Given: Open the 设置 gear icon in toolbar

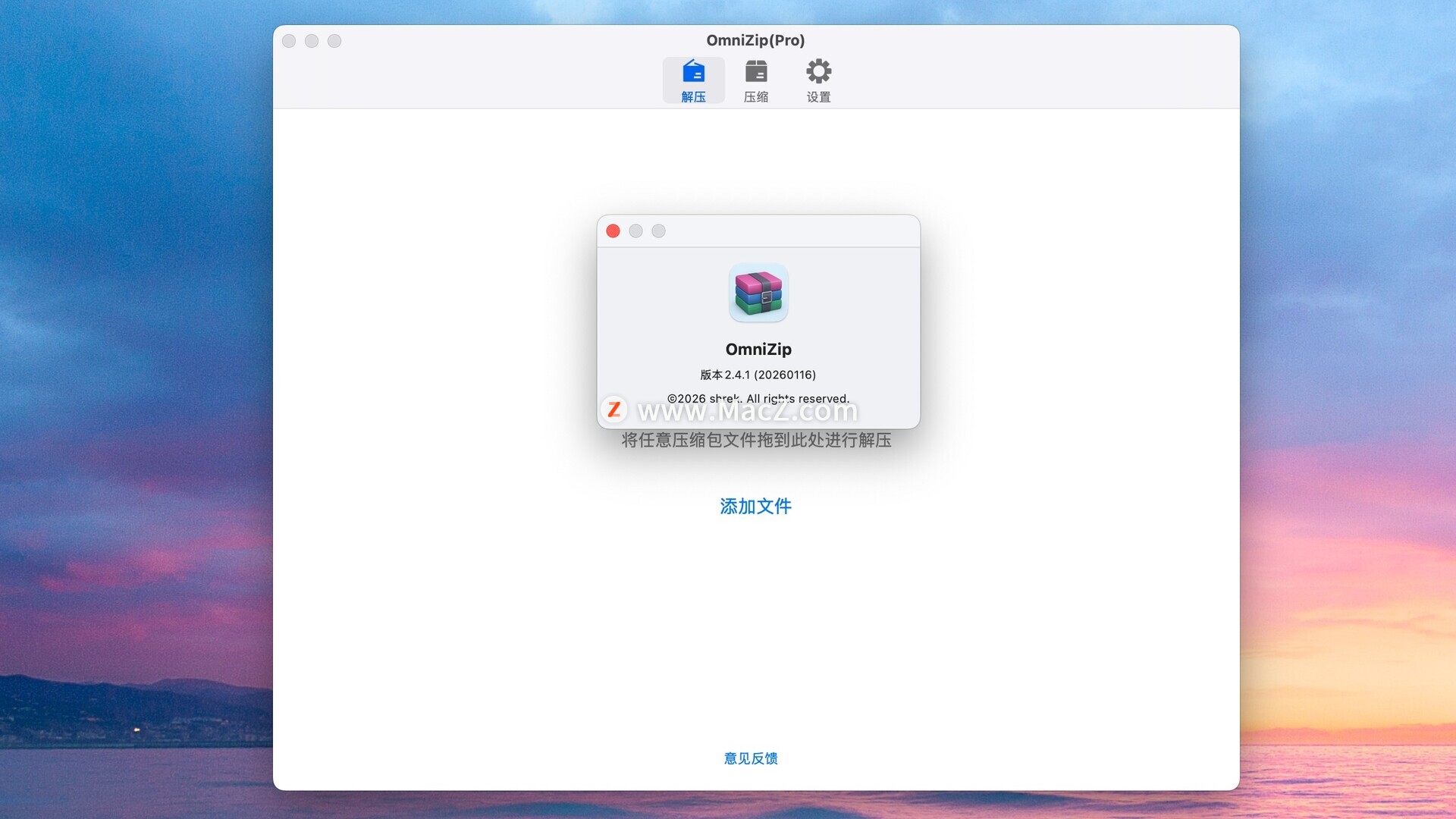Looking at the screenshot, I should click(x=818, y=72).
